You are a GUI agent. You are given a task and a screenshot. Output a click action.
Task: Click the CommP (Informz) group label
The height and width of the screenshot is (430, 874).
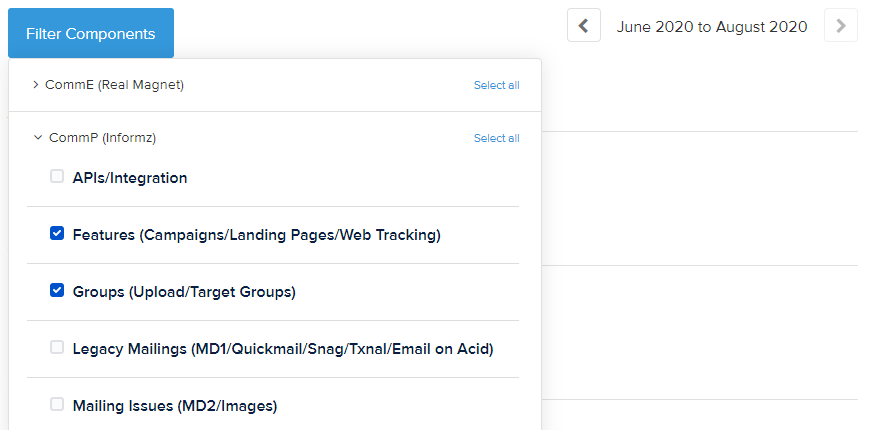tap(103, 138)
